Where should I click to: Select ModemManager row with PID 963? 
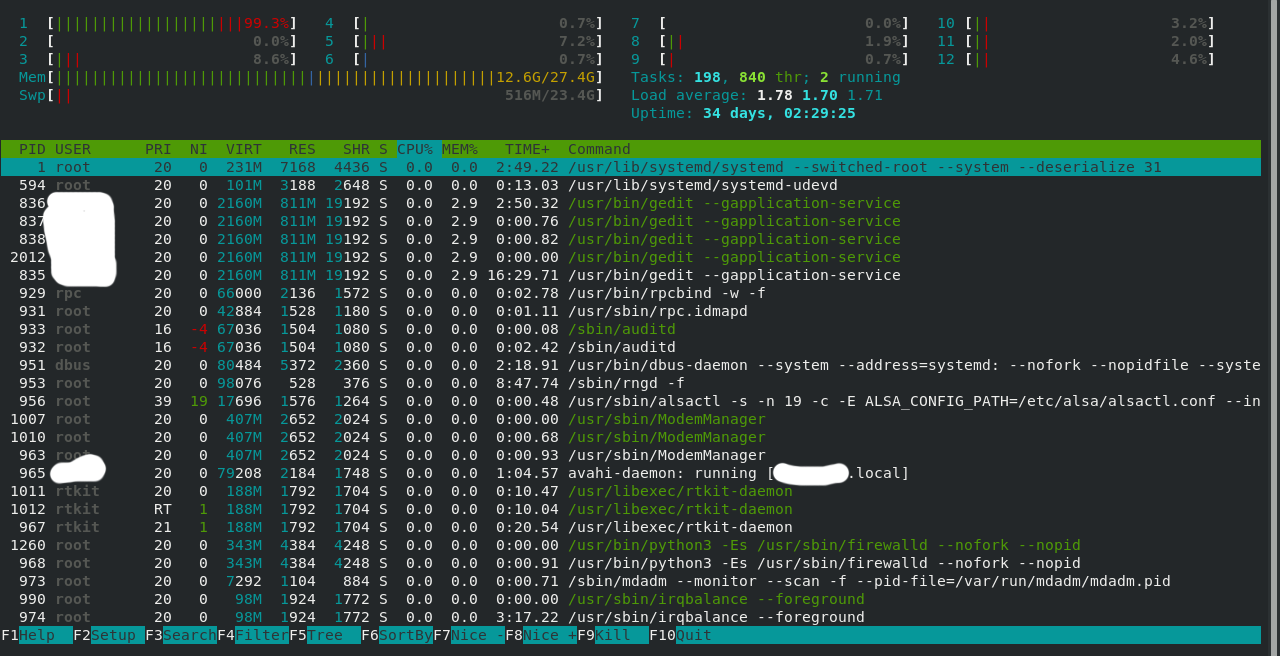click(x=631, y=455)
